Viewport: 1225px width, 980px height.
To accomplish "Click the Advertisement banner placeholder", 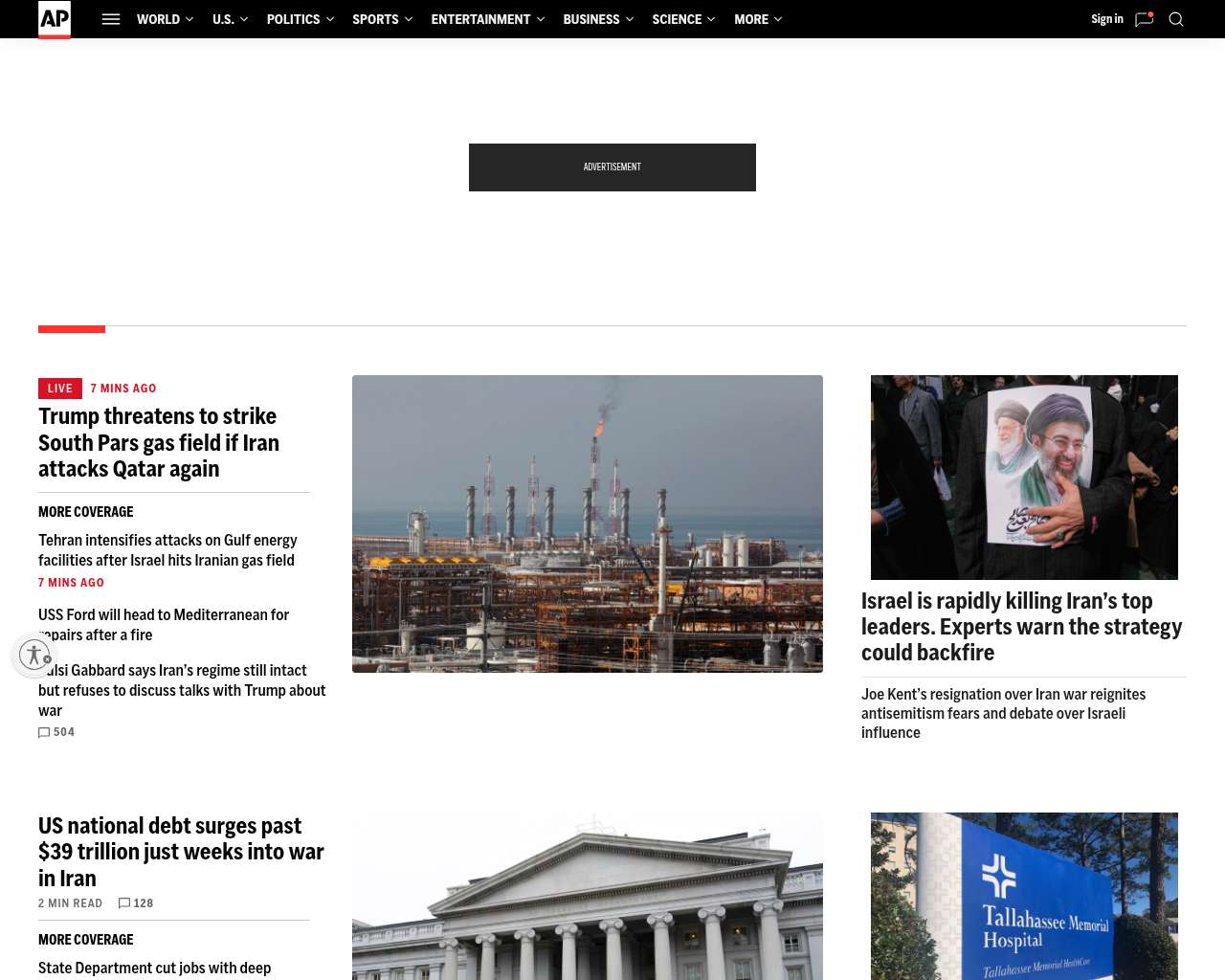I will [x=612, y=167].
